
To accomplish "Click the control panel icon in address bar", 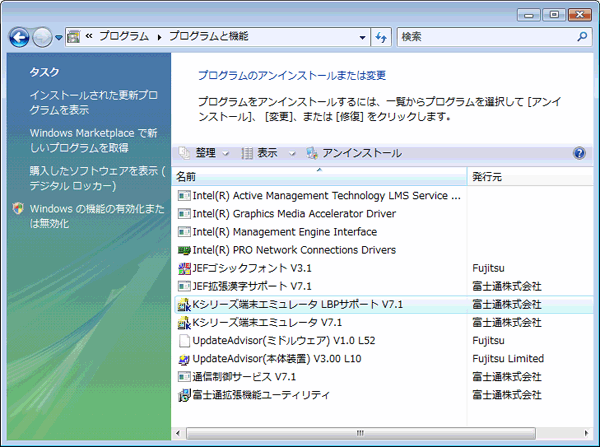I will tap(74, 37).
